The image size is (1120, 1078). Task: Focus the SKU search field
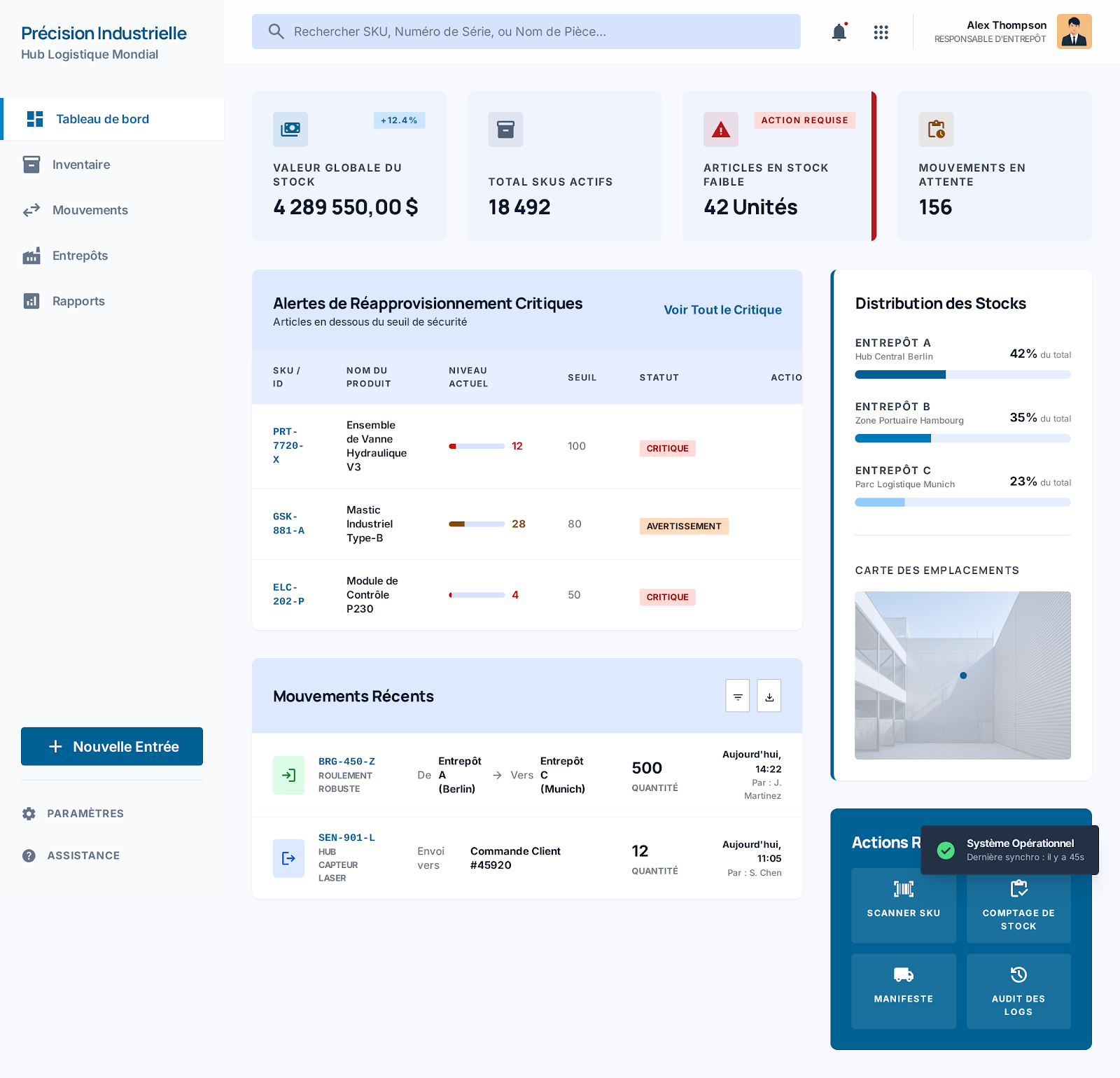(526, 31)
